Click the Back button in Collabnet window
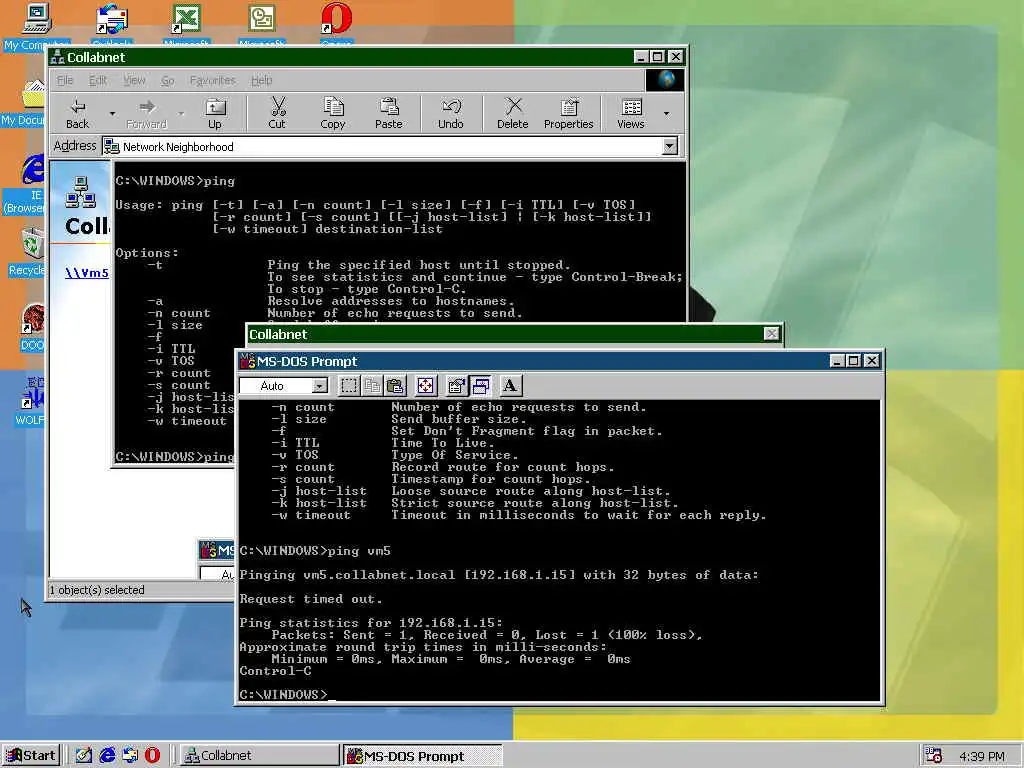Screen dimensions: 1024x768 point(78,114)
